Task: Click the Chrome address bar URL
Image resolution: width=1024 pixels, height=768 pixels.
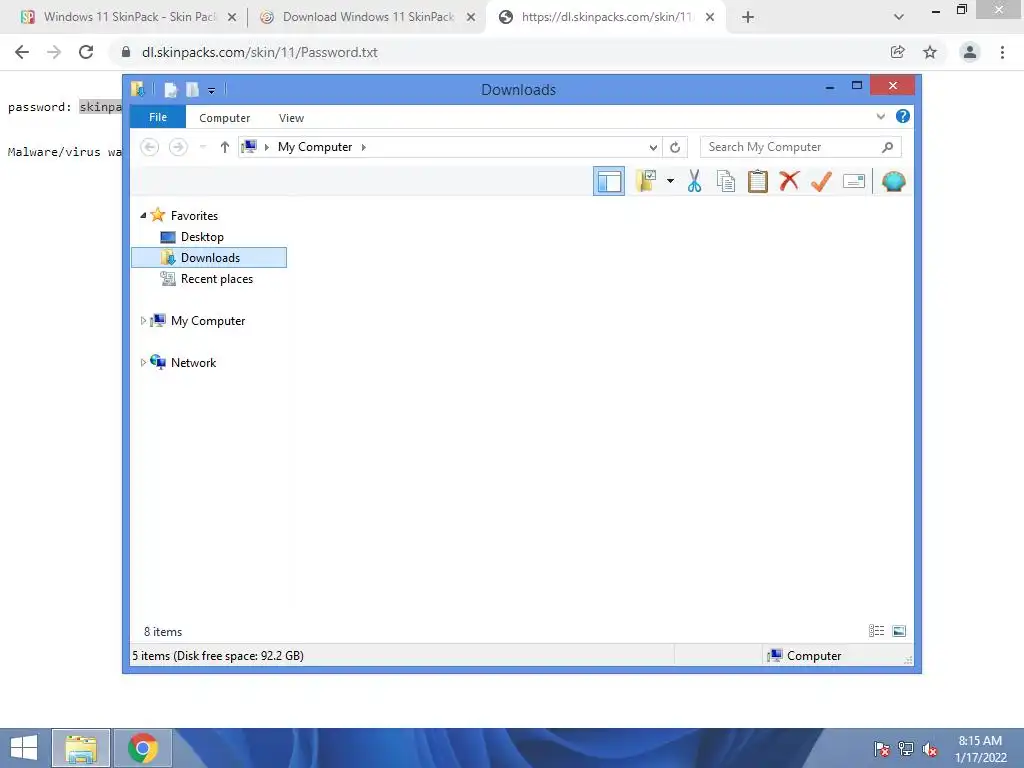Action: [x=260, y=52]
